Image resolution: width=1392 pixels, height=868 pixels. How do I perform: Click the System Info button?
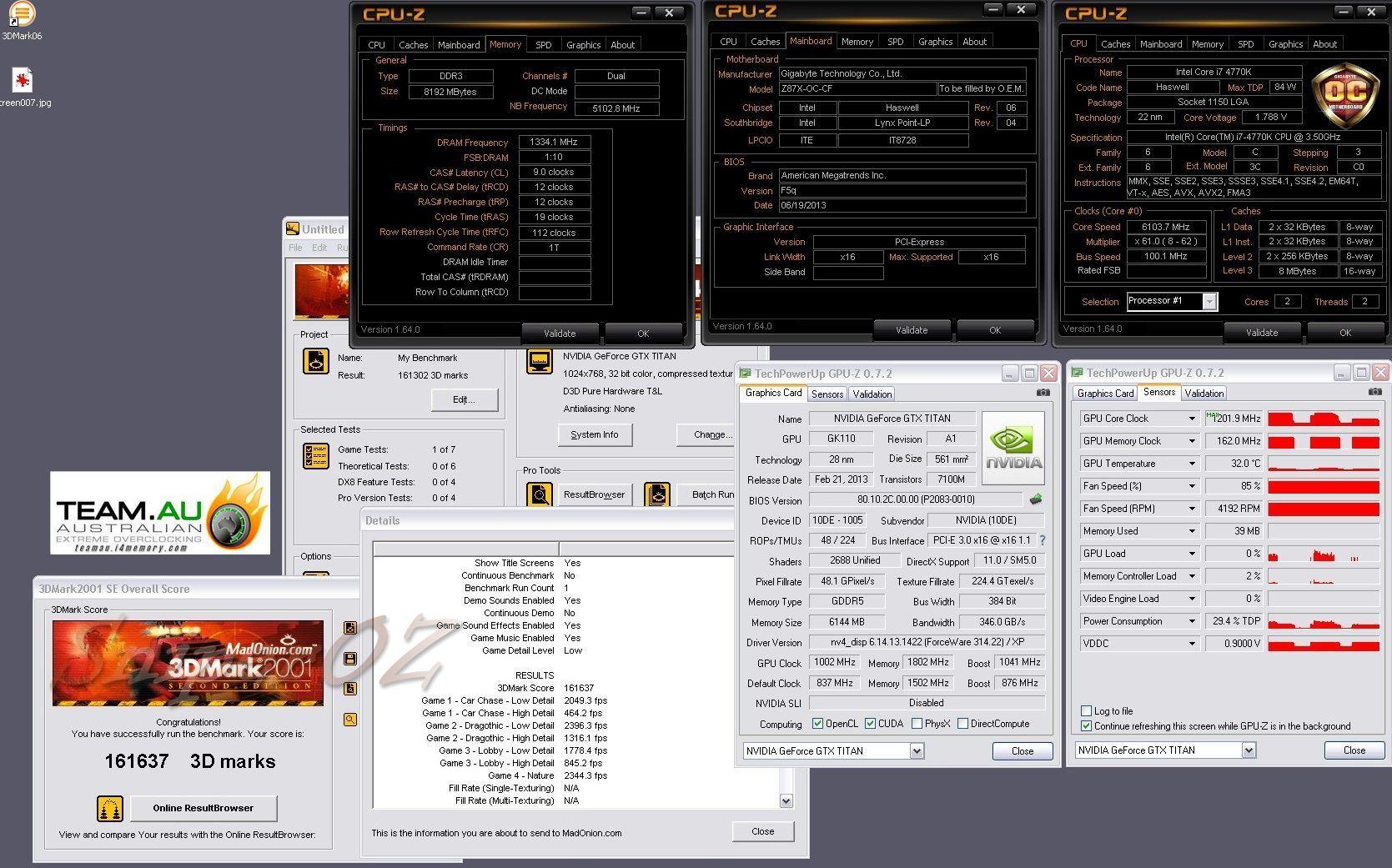595,434
